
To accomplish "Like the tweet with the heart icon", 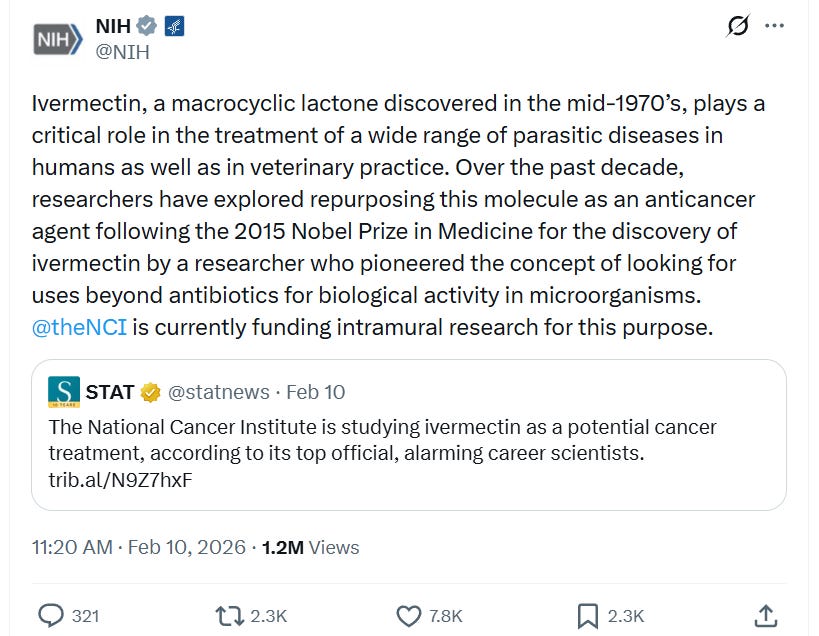I will tap(408, 615).
